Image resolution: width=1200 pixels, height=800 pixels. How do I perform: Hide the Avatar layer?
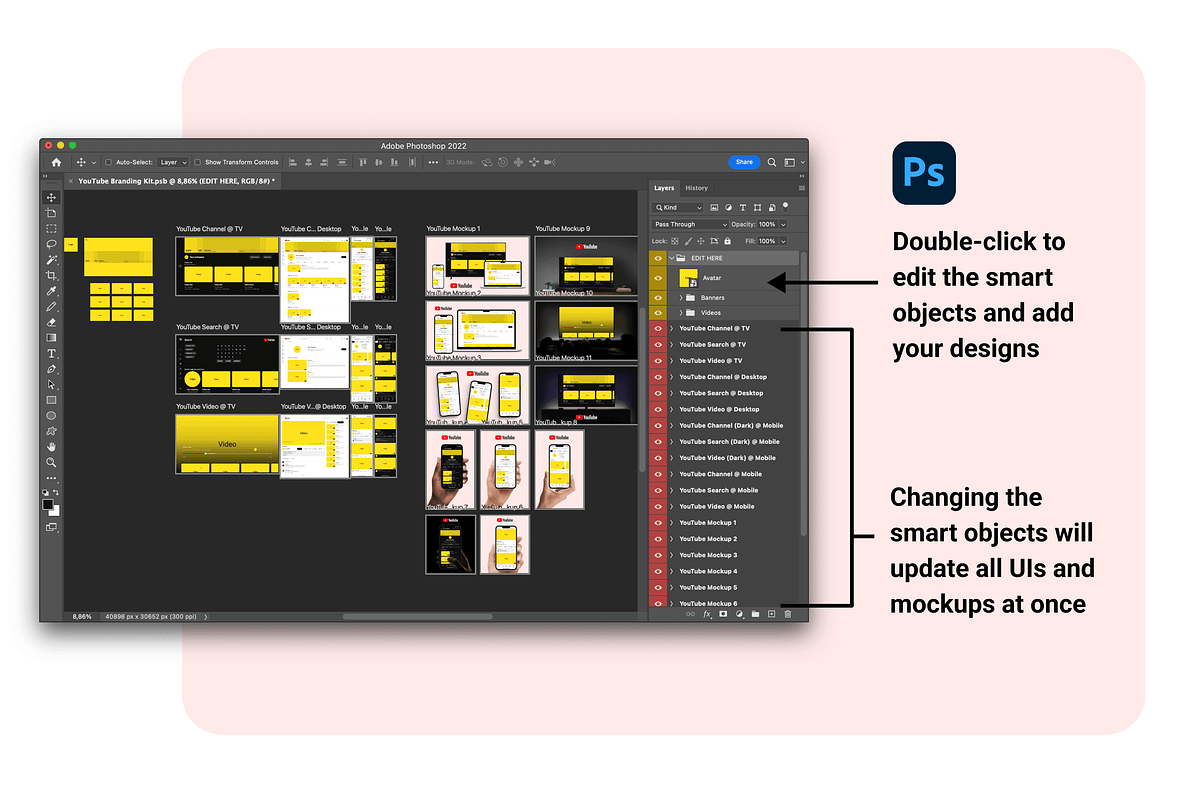(x=658, y=278)
